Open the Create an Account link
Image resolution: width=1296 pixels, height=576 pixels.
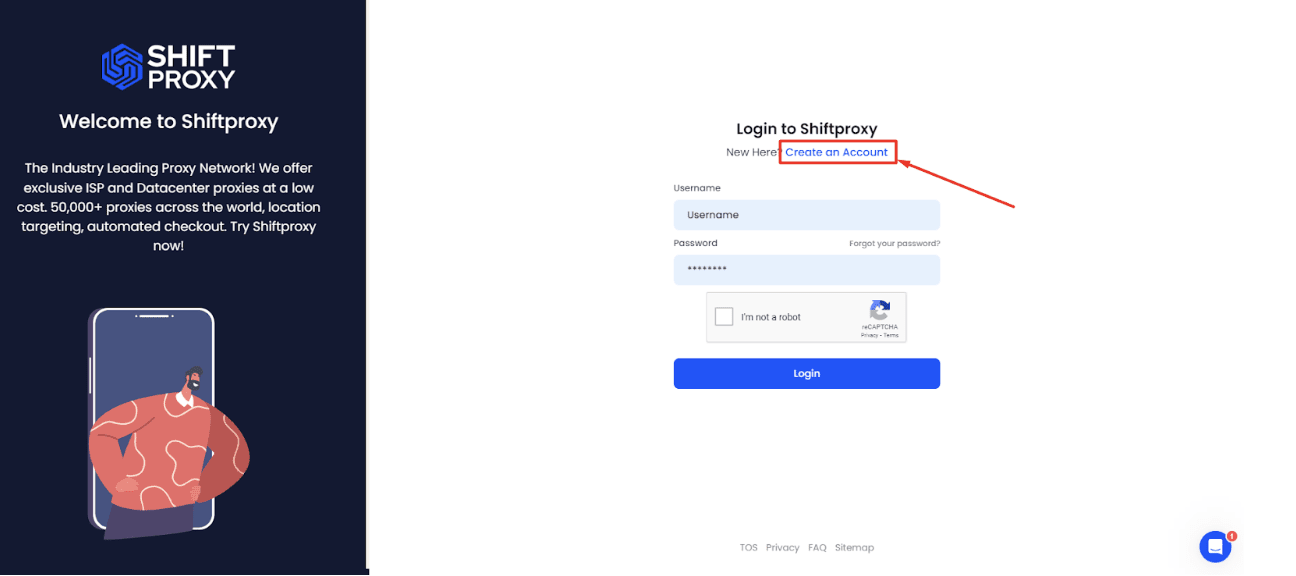point(836,152)
